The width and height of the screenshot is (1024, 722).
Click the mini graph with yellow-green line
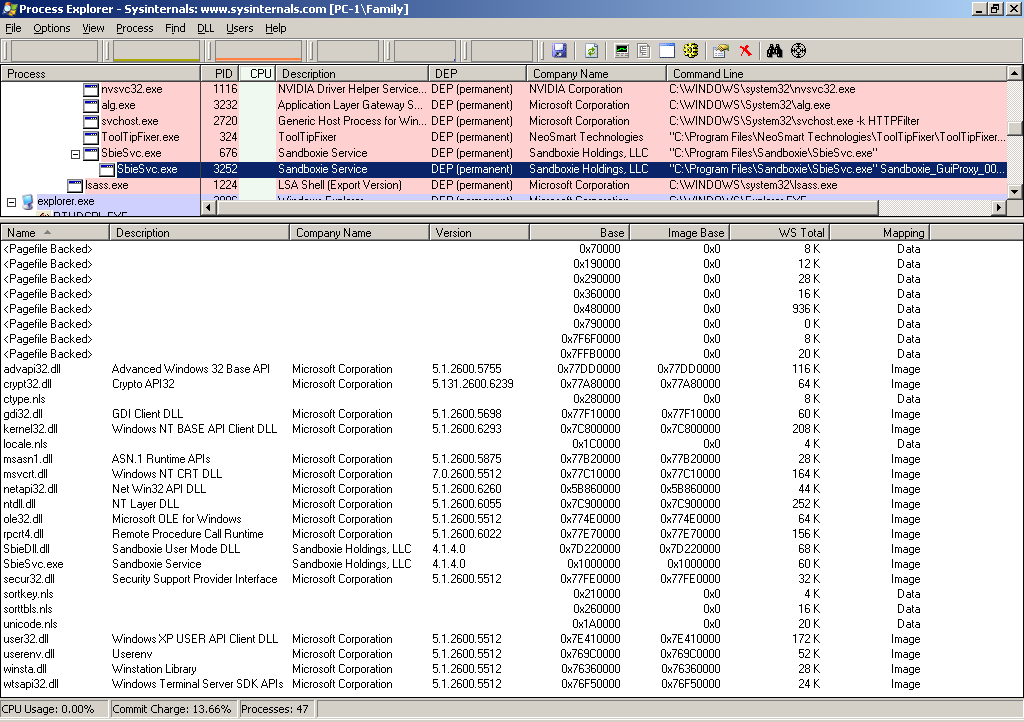156,51
